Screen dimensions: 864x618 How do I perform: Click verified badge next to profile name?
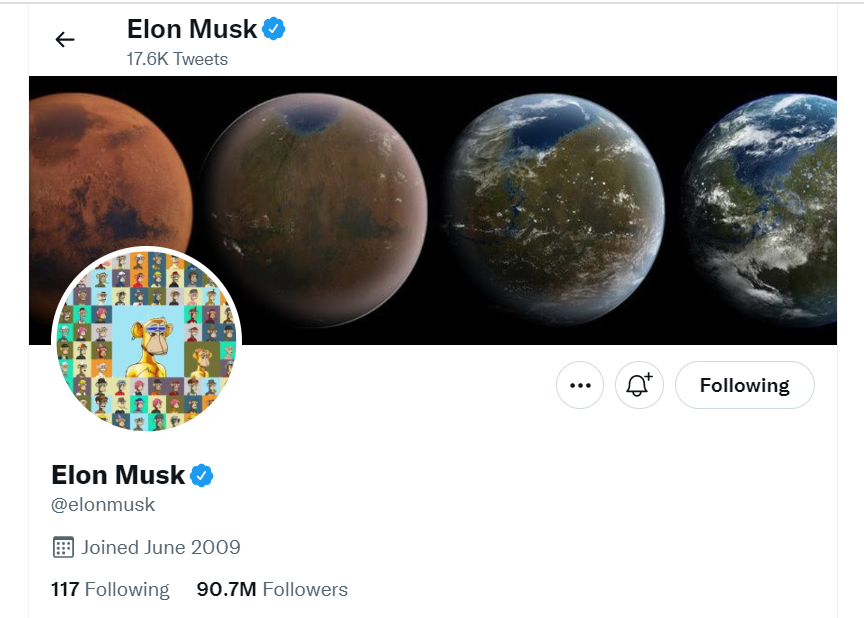point(202,474)
